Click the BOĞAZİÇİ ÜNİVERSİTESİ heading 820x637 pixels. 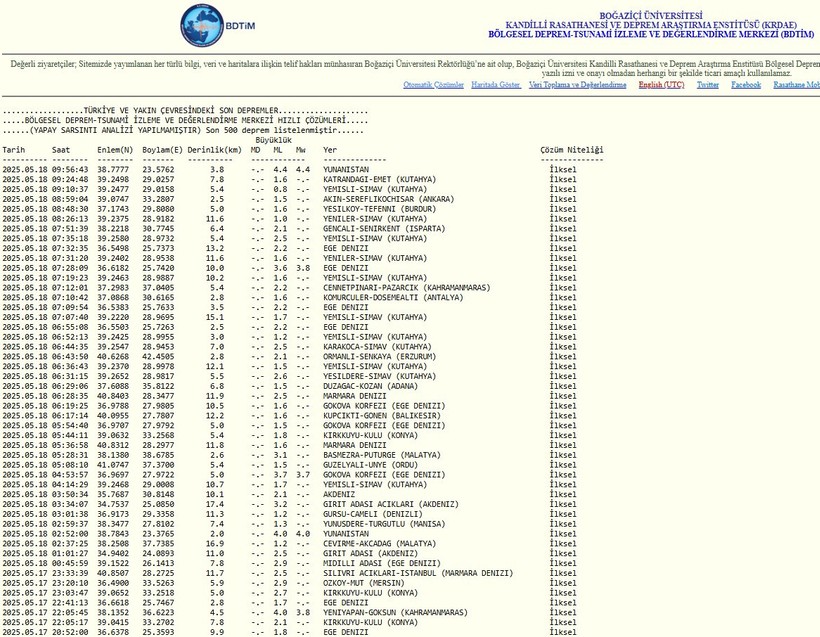pyautogui.click(x=651, y=16)
